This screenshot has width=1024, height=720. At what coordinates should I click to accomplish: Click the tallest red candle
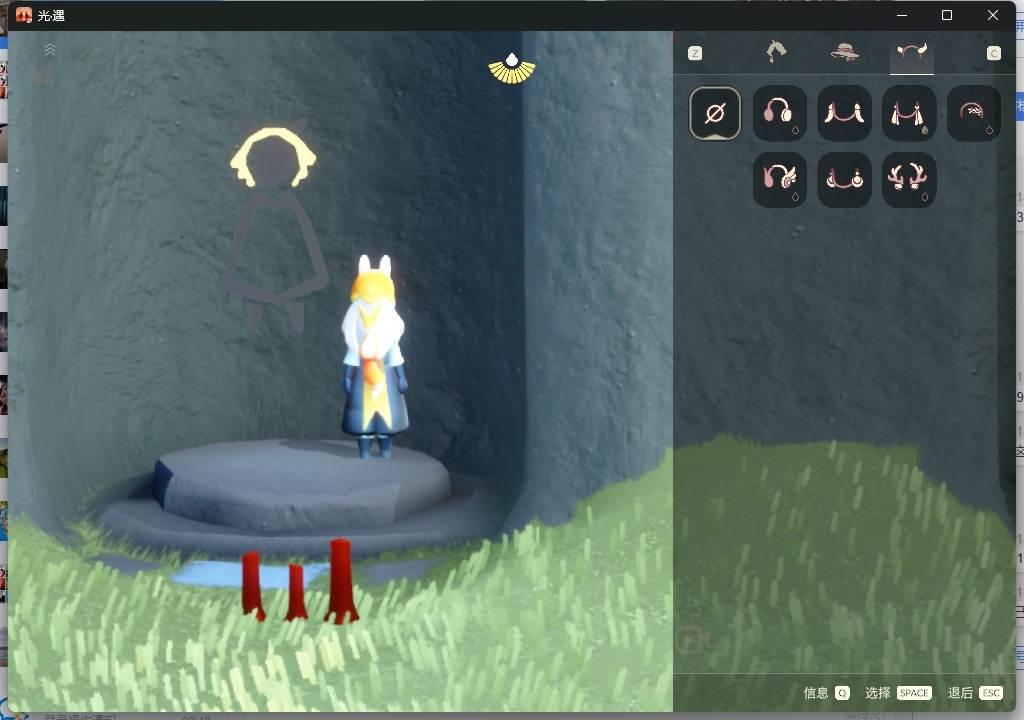pyautogui.click(x=340, y=580)
